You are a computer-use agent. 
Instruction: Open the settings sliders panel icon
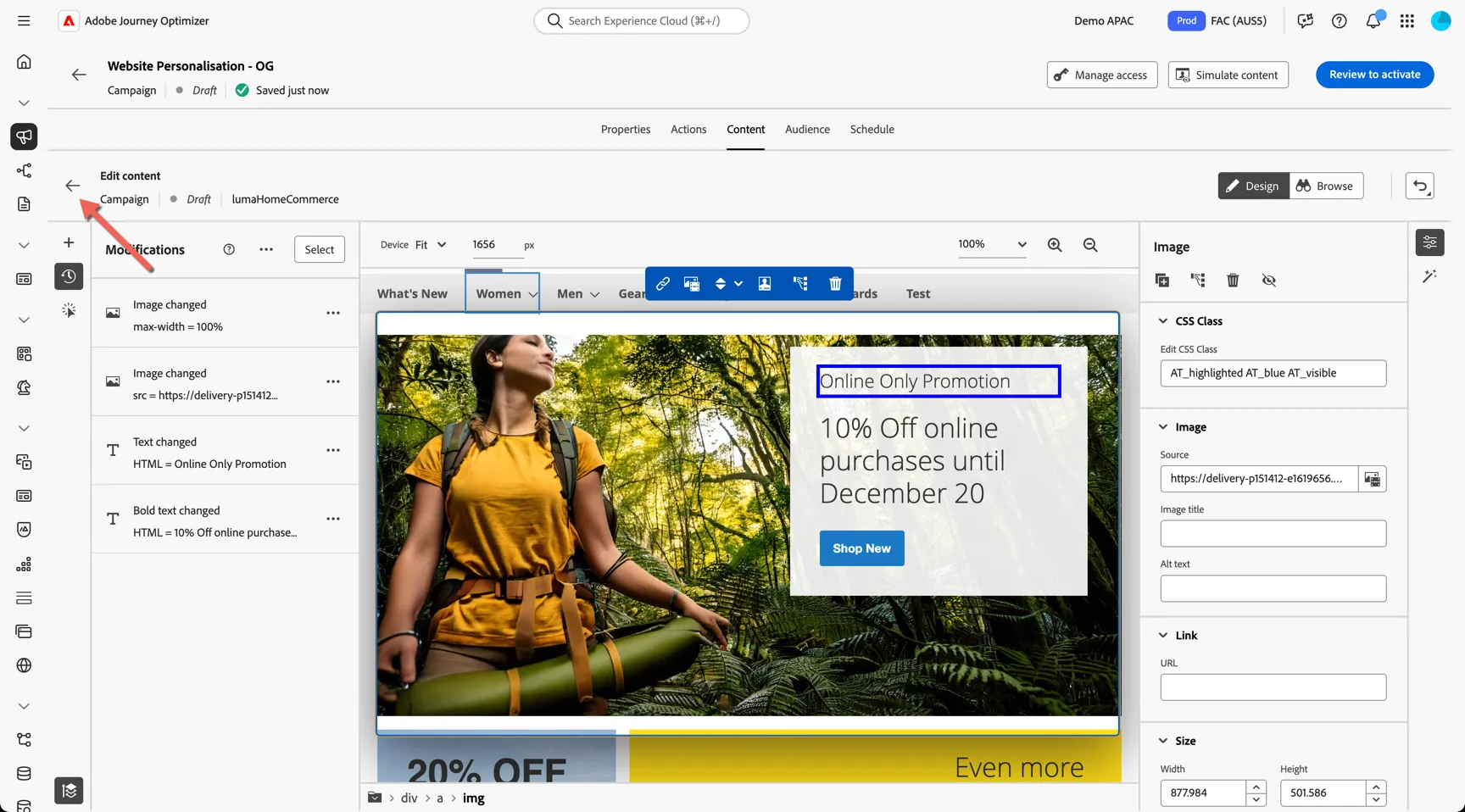pyautogui.click(x=1430, y=242)
